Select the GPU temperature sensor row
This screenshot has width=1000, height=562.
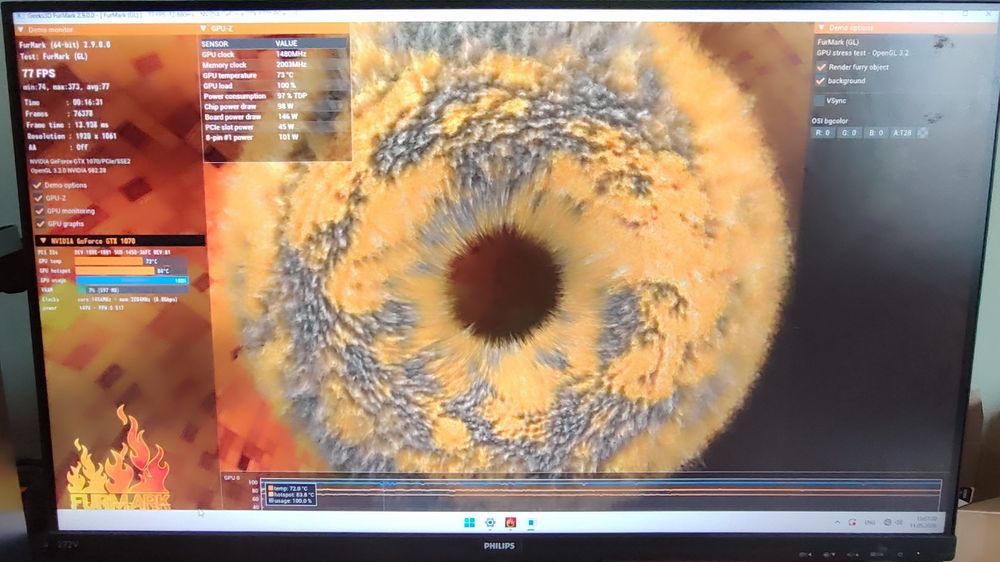(x=276, y=75)
